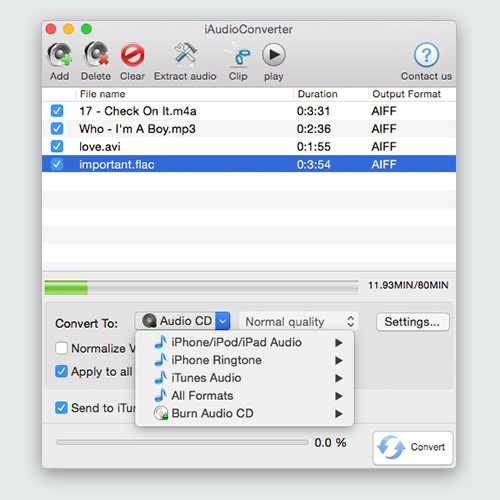Open the Extract audio tool
The width and height of the screenshot is (500, 500).
[185, 53]
